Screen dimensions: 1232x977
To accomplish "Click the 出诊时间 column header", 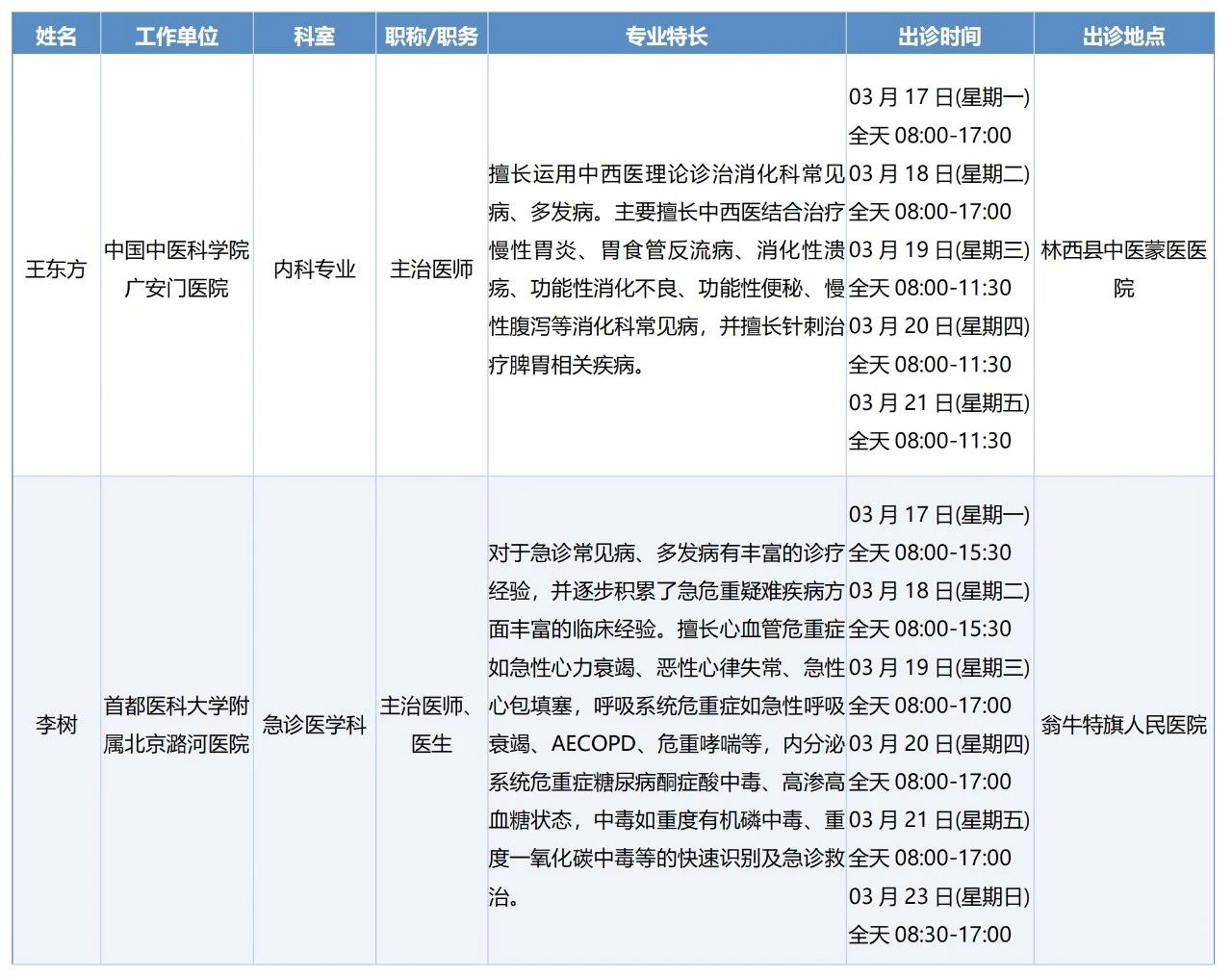I will point(939,37).
